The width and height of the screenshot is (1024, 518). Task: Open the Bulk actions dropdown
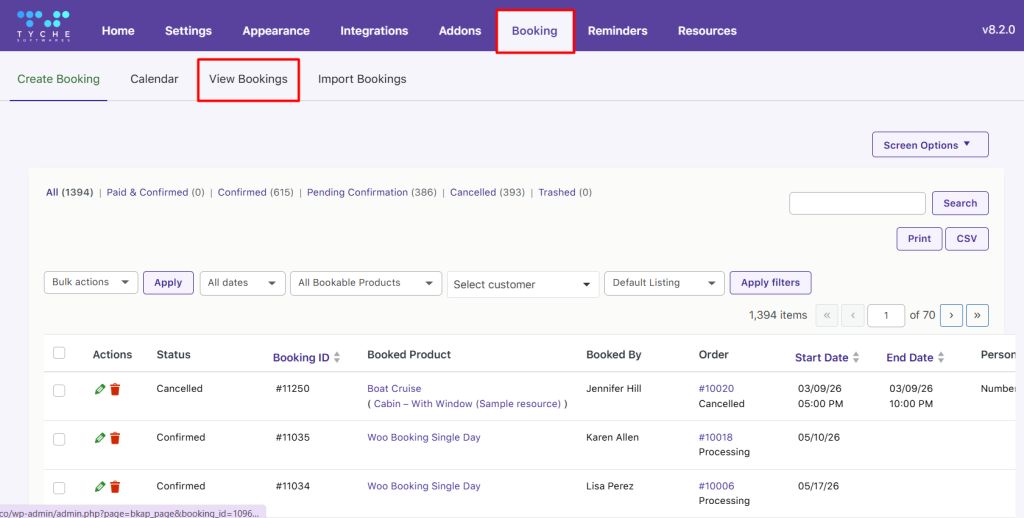(x=91, y=283)
